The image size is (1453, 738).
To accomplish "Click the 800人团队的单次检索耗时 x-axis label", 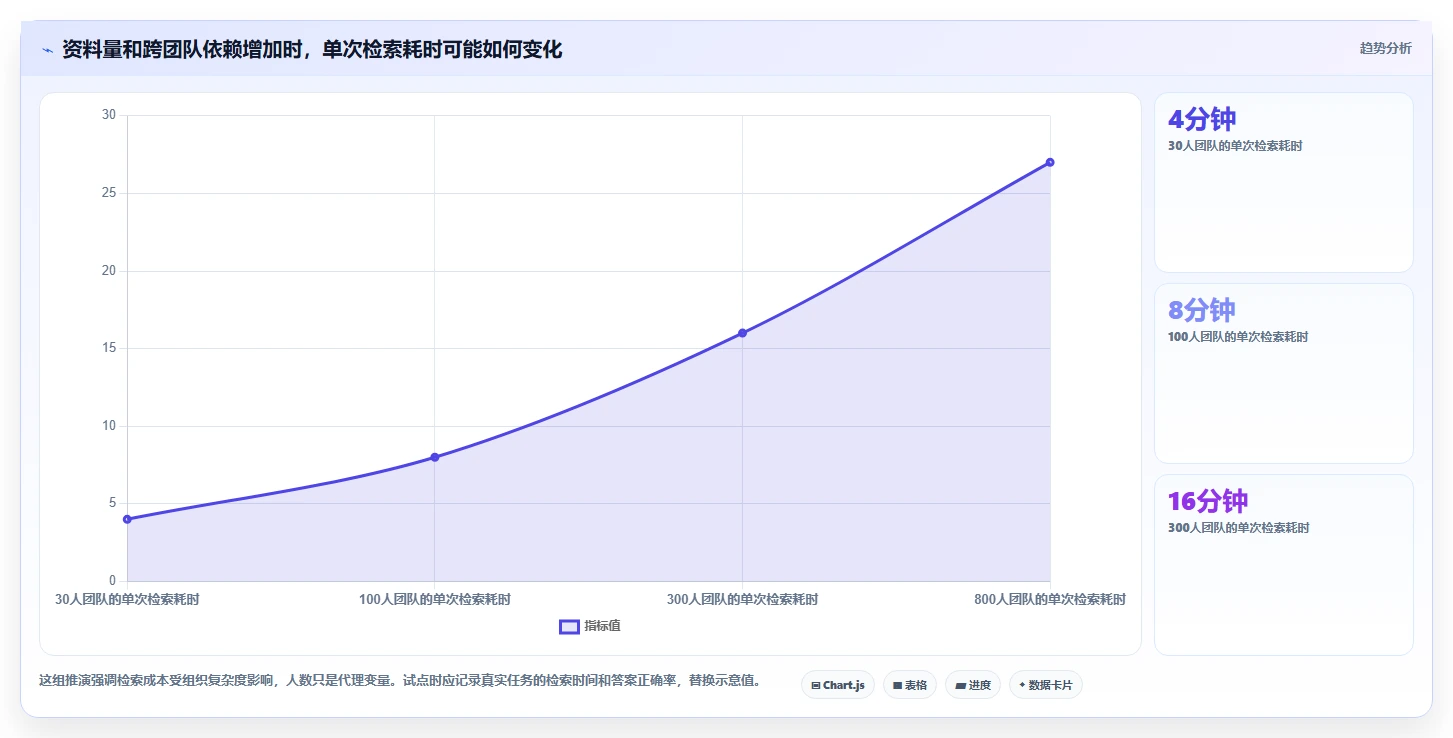I will pos(1050,600).
